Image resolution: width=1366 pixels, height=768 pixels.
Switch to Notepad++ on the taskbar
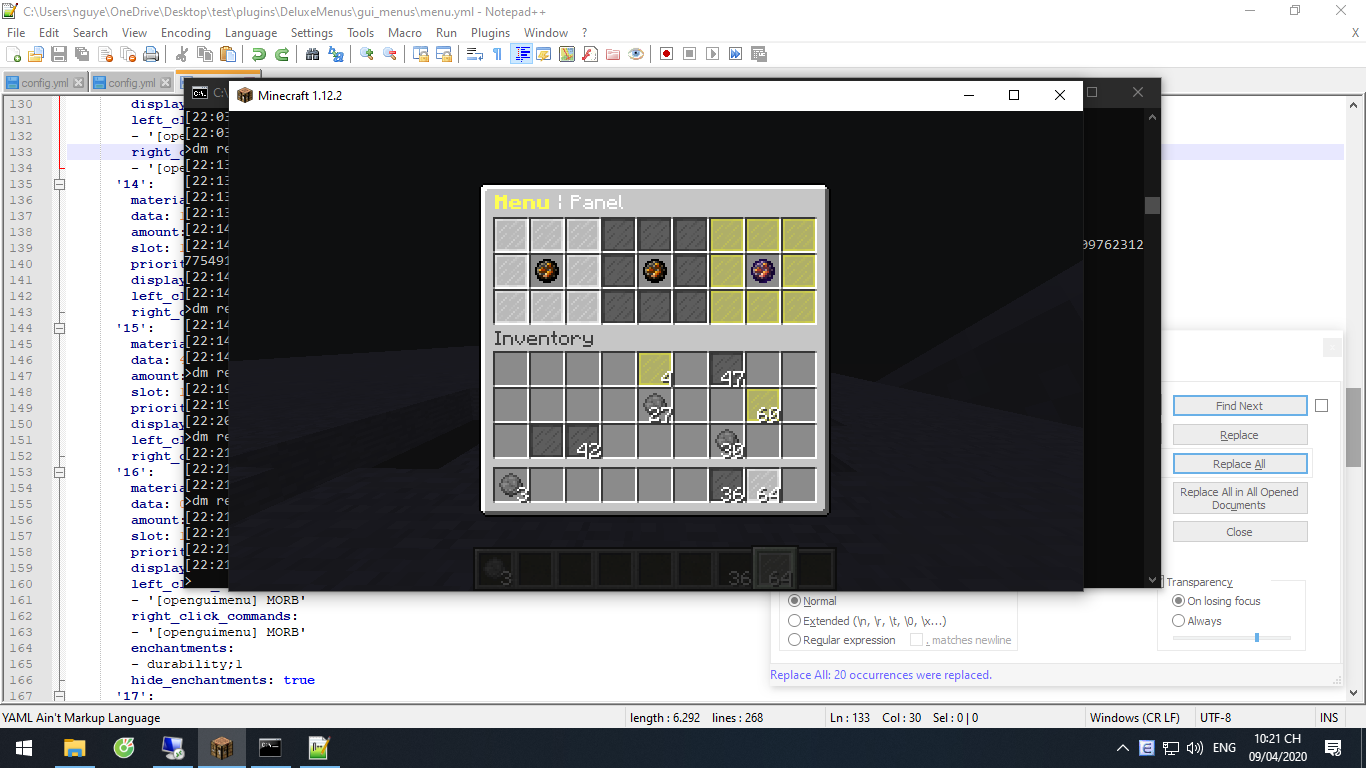point(319,748)
